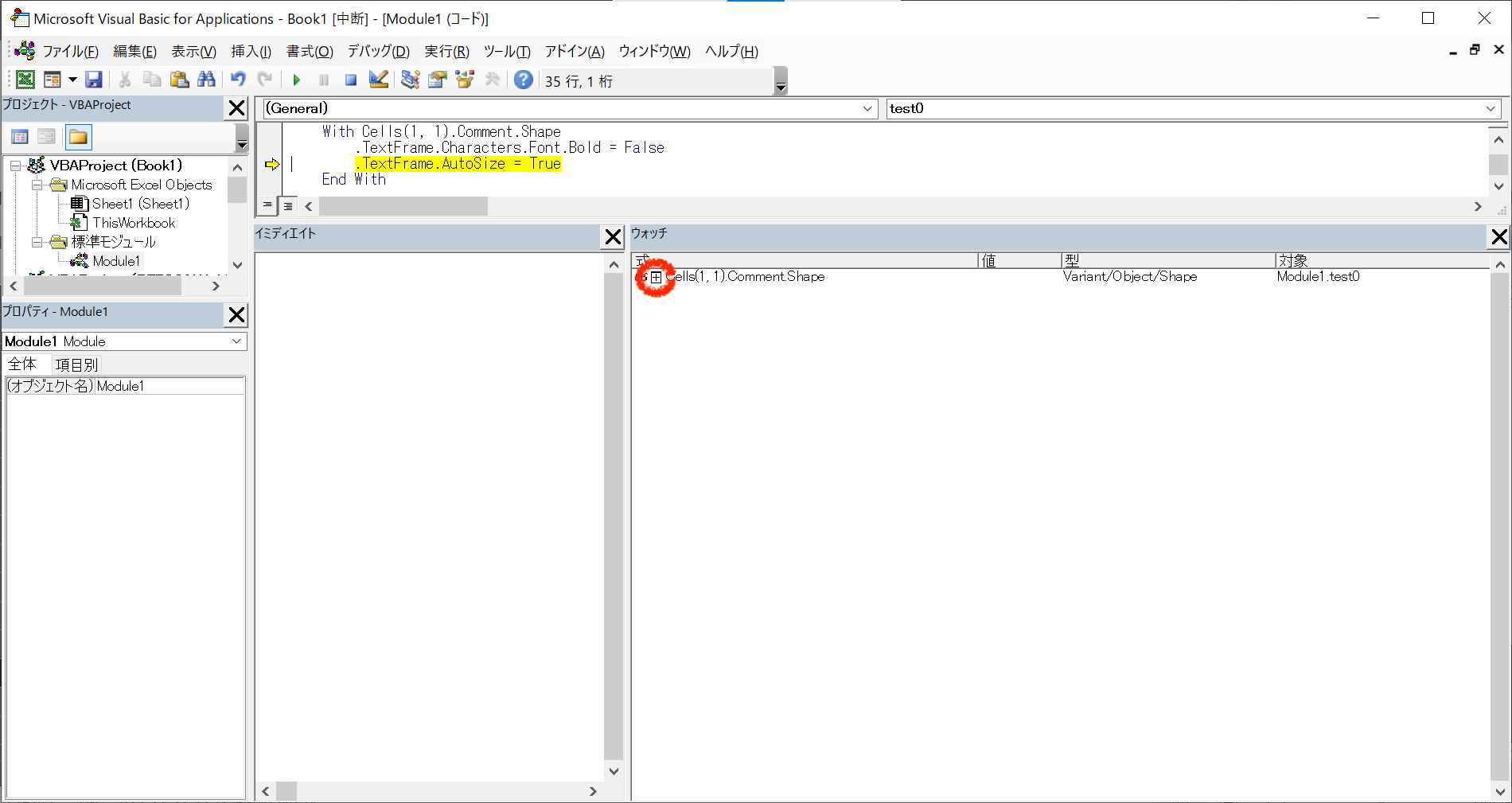This screenshot has height=803, width=1512.
Task: Click the execution point arrow in margin
Action: (272, 164)
